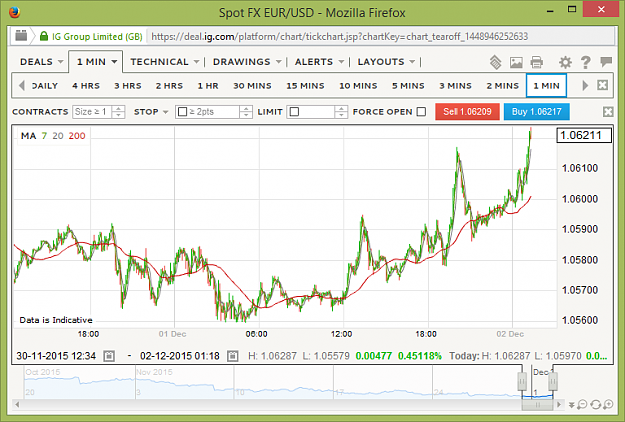Open the Layouts dropdown menu
625x422 pixels.
(x=386, y=62)
